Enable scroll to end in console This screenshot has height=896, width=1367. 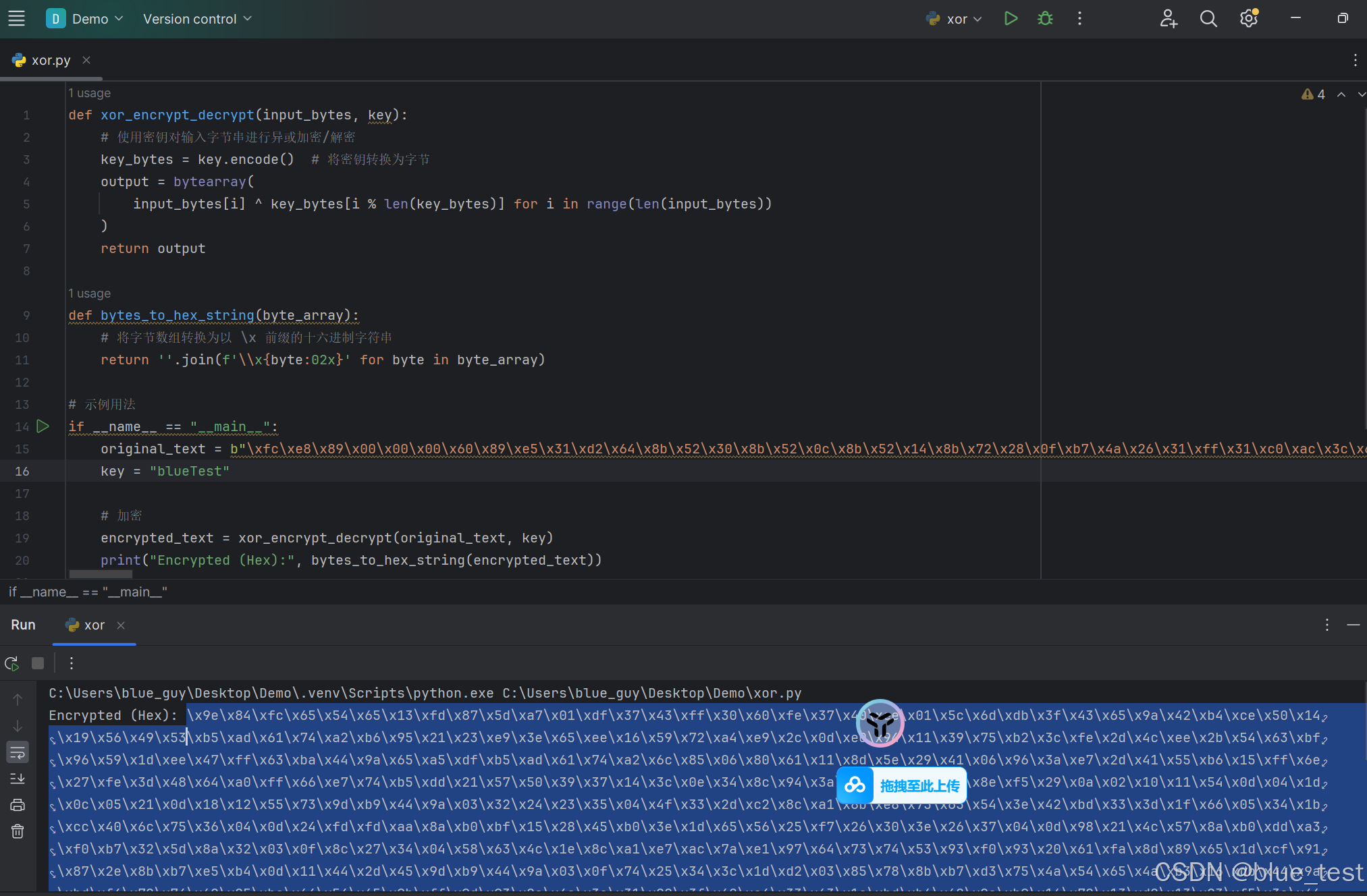pyautogui.click(x=18, y=779)
